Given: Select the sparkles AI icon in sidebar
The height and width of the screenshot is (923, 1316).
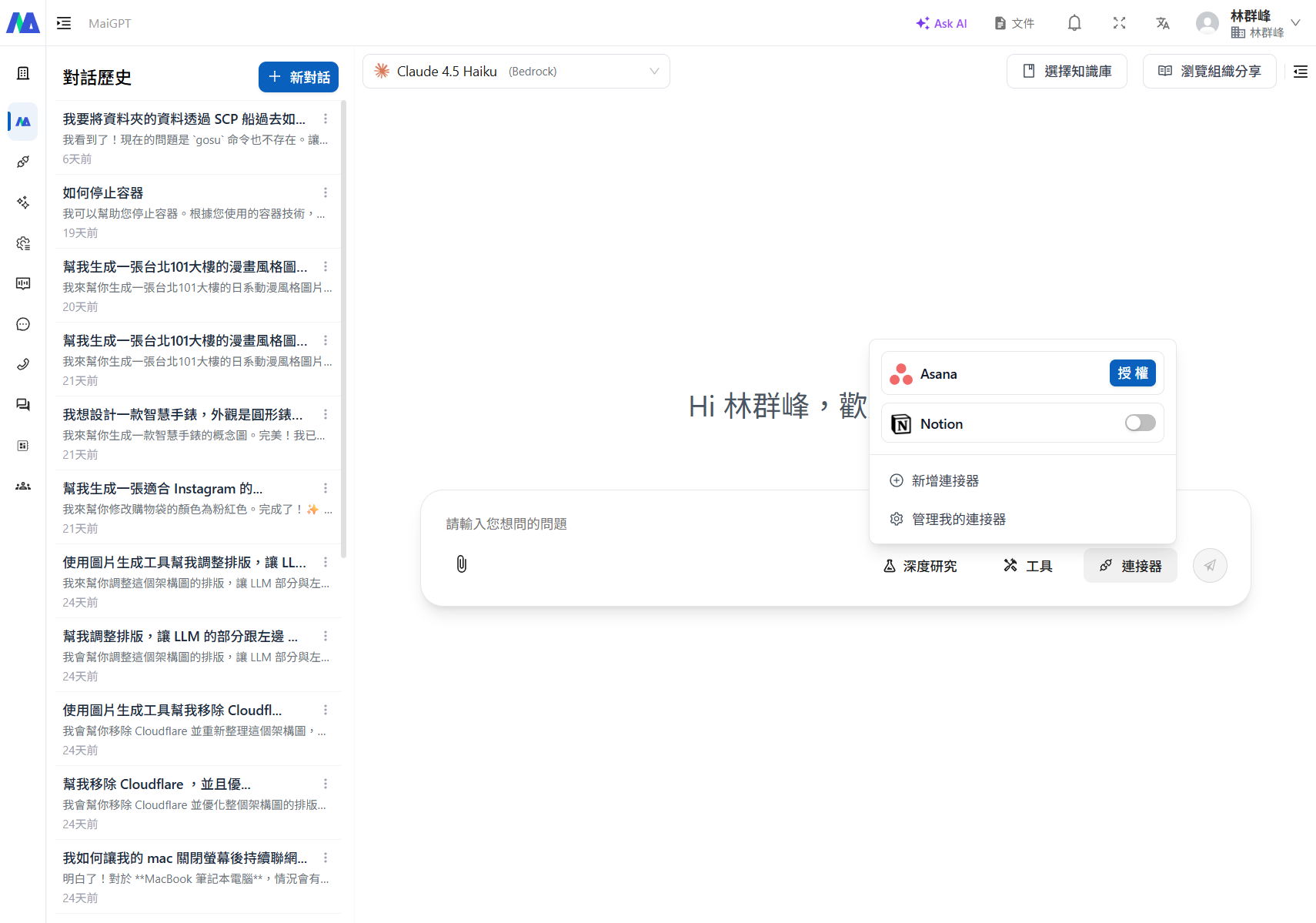Looking at the screenshot, I should (x=22, y=202).
